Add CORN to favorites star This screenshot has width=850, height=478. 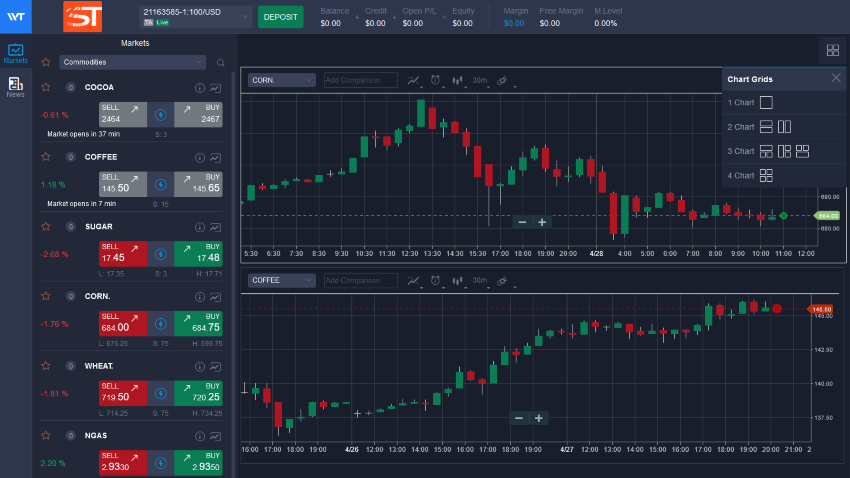[x=46, y=296]
